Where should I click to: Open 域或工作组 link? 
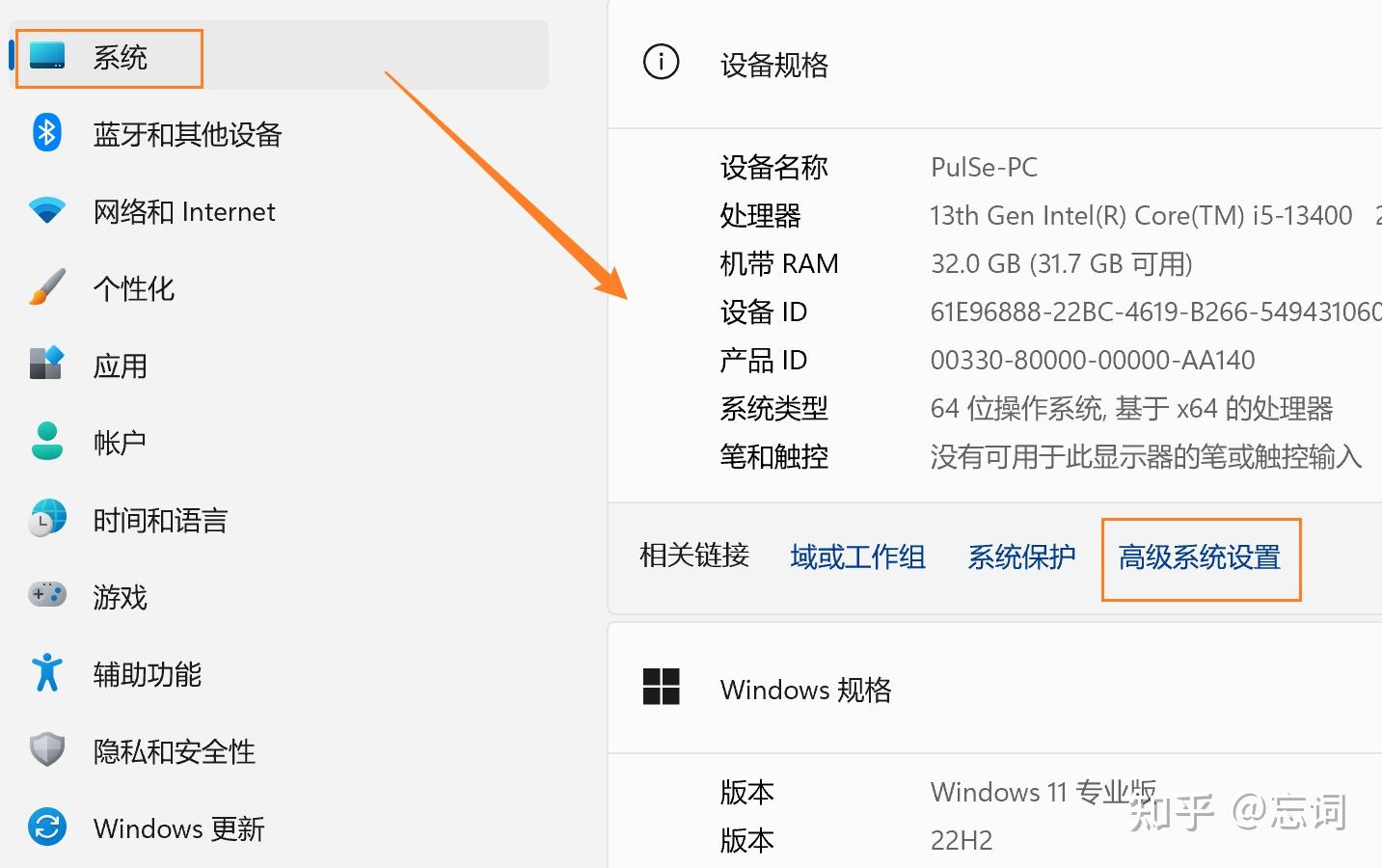pyautogui.click(x=857, y=556)
